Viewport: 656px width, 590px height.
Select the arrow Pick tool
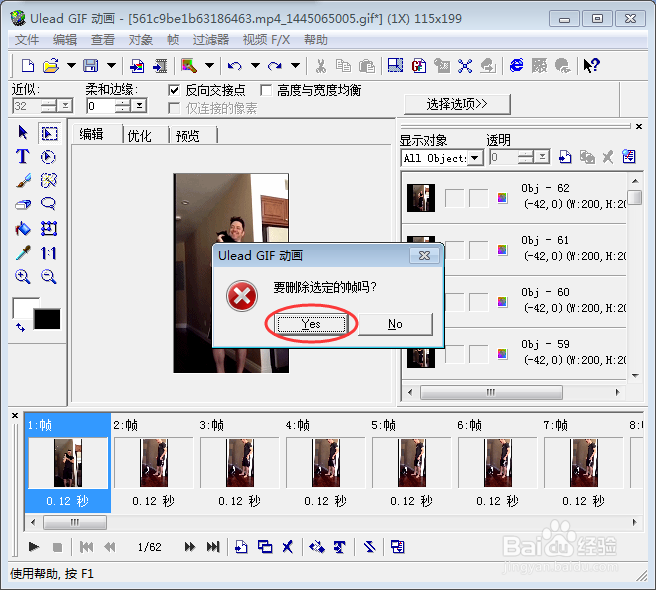point(23,133)
